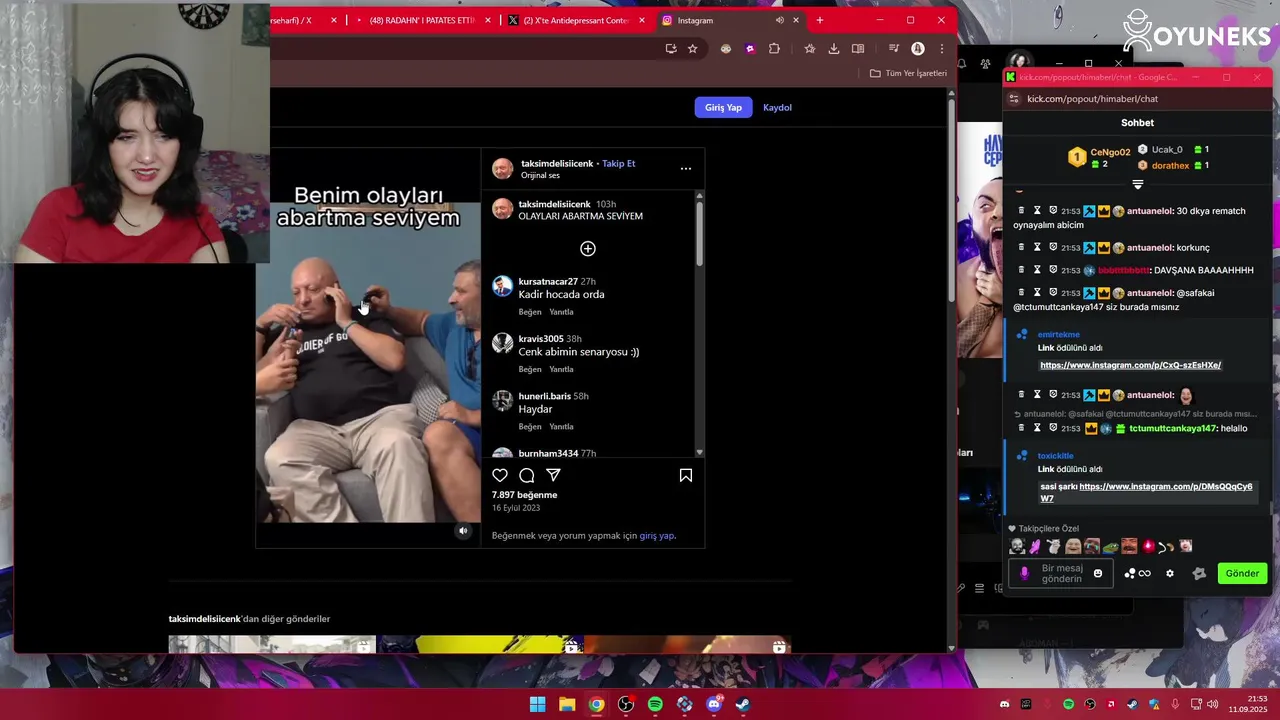Open the comment bubble icon on the post
Image resolution: width=1280 pixels, height=720 pixels.
click(527, 476)
